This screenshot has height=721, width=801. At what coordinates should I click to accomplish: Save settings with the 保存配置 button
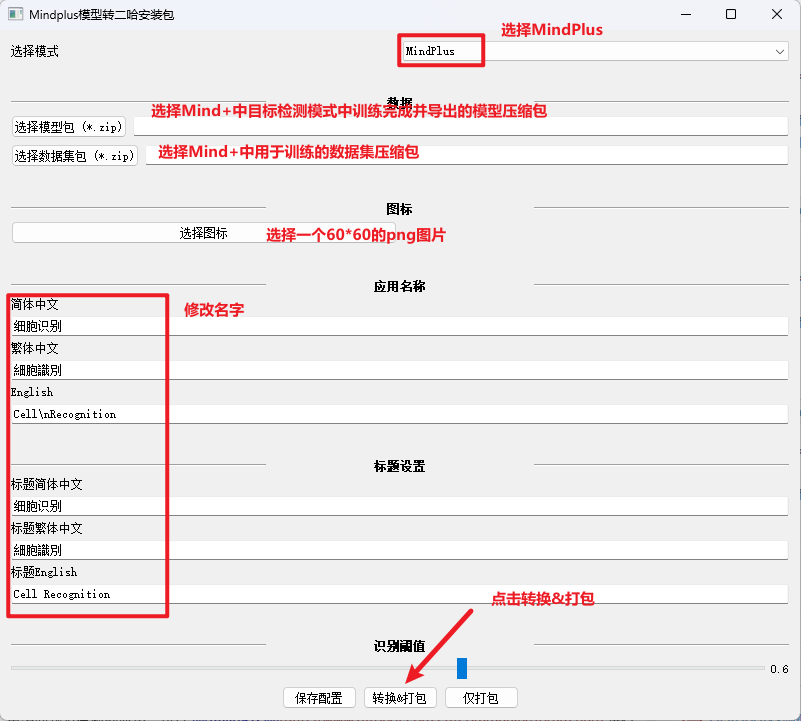320,698
